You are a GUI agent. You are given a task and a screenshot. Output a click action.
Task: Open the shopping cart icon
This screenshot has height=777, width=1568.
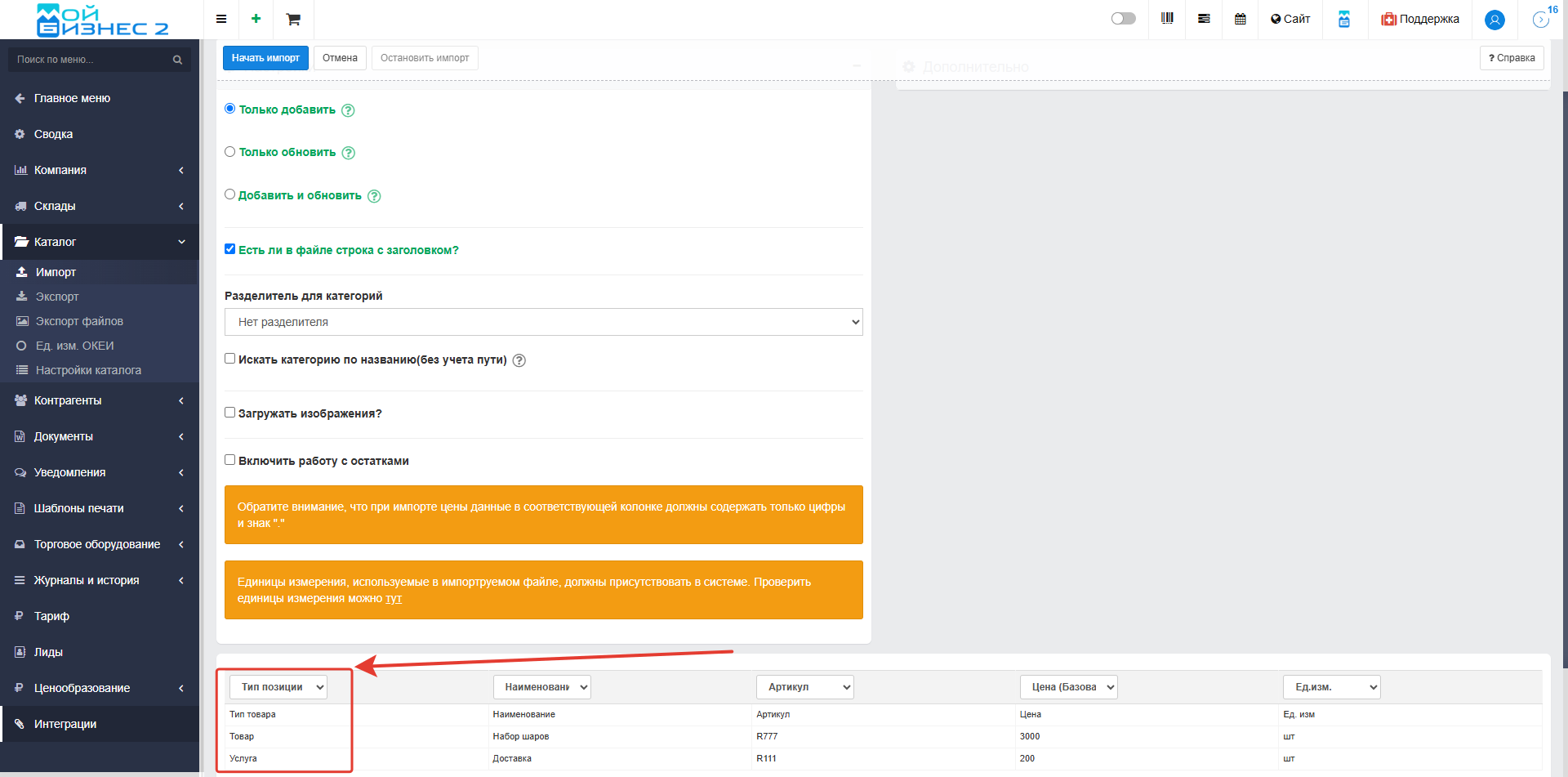point(293,19)
